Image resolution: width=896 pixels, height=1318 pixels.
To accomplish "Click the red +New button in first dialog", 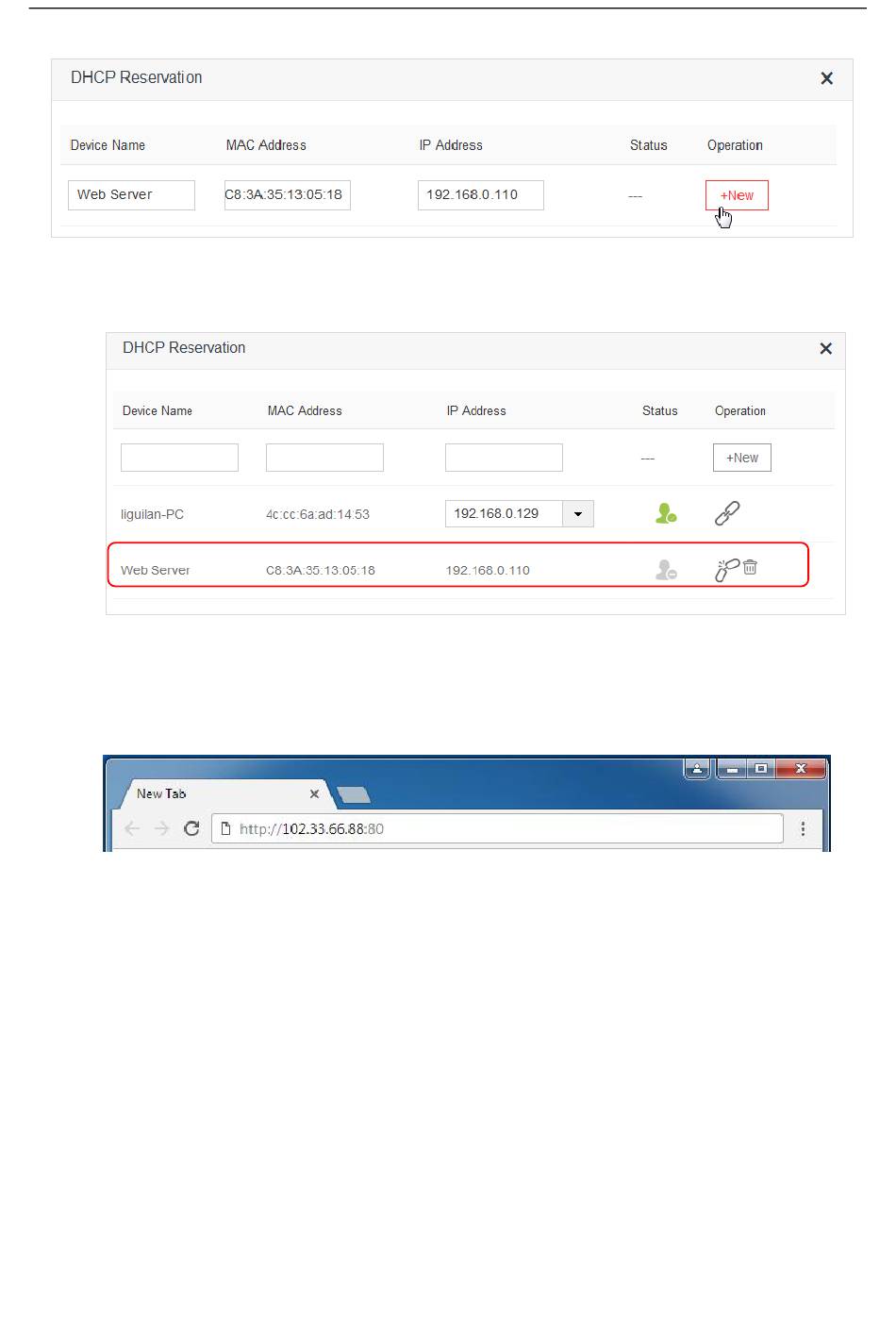I will [x=737, y=195].
